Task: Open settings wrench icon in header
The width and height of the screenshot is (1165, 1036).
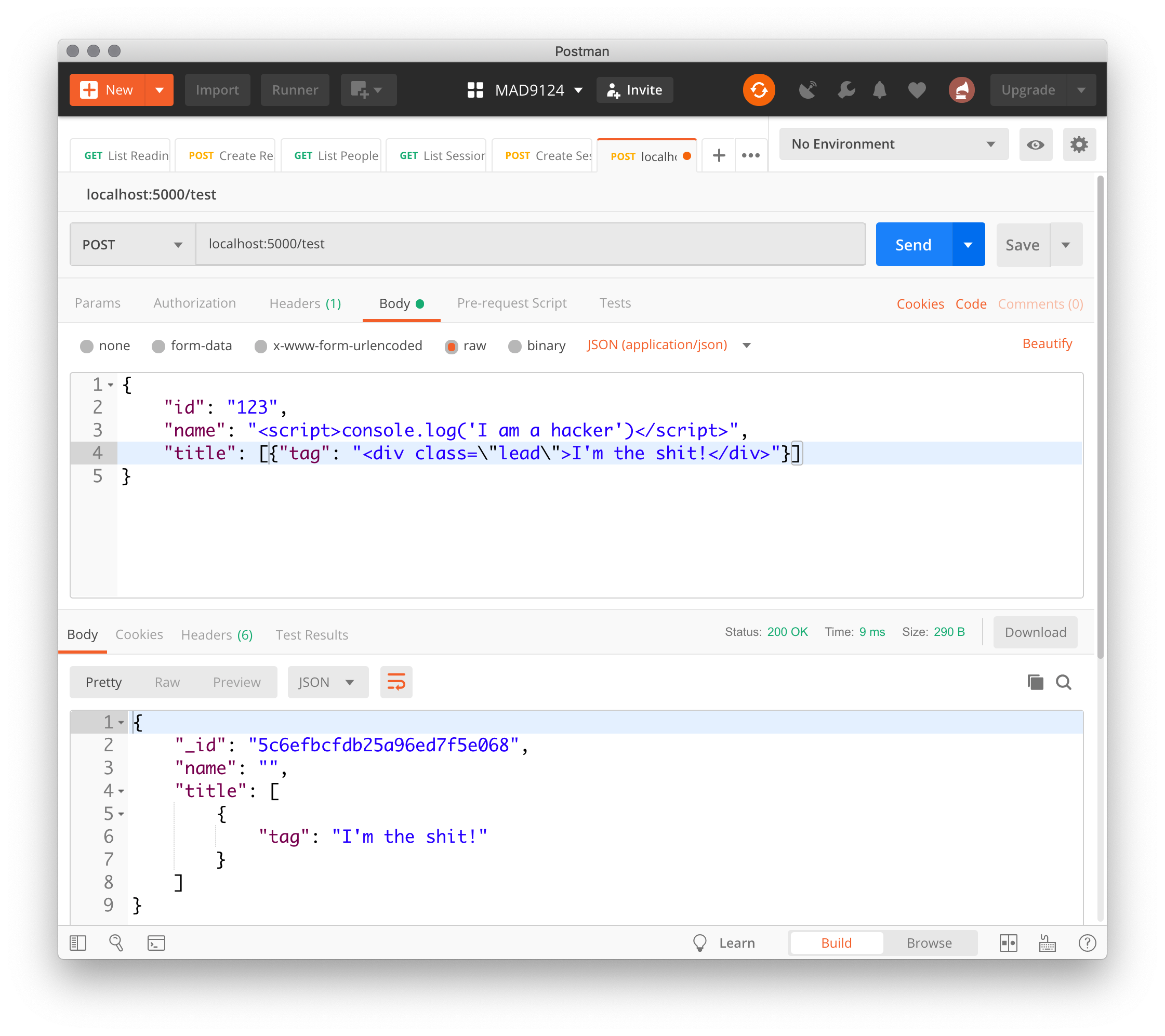Action: [846, 90]
